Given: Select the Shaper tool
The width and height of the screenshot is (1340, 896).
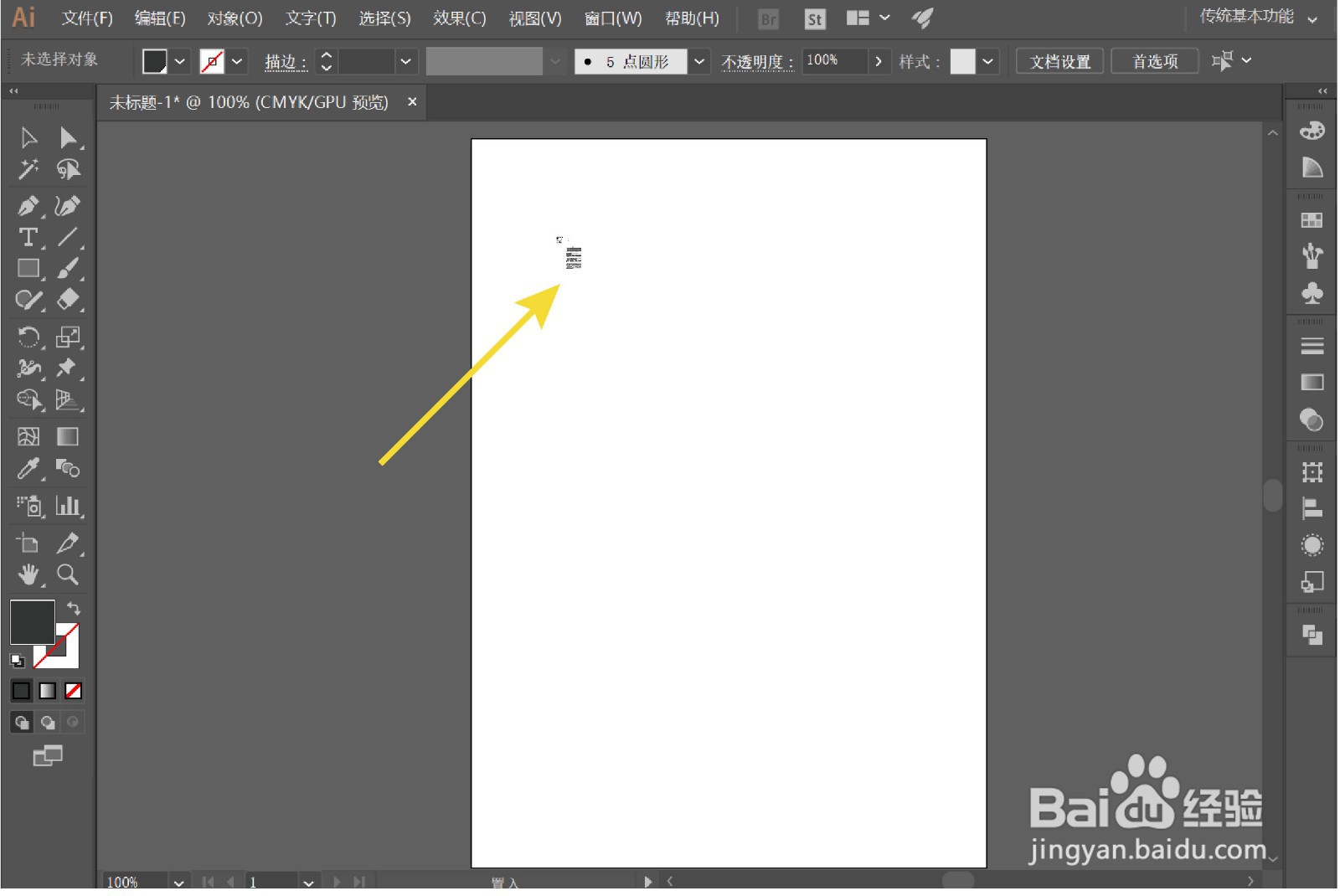Looking at the screenshot, I should [x=28, y=300].
